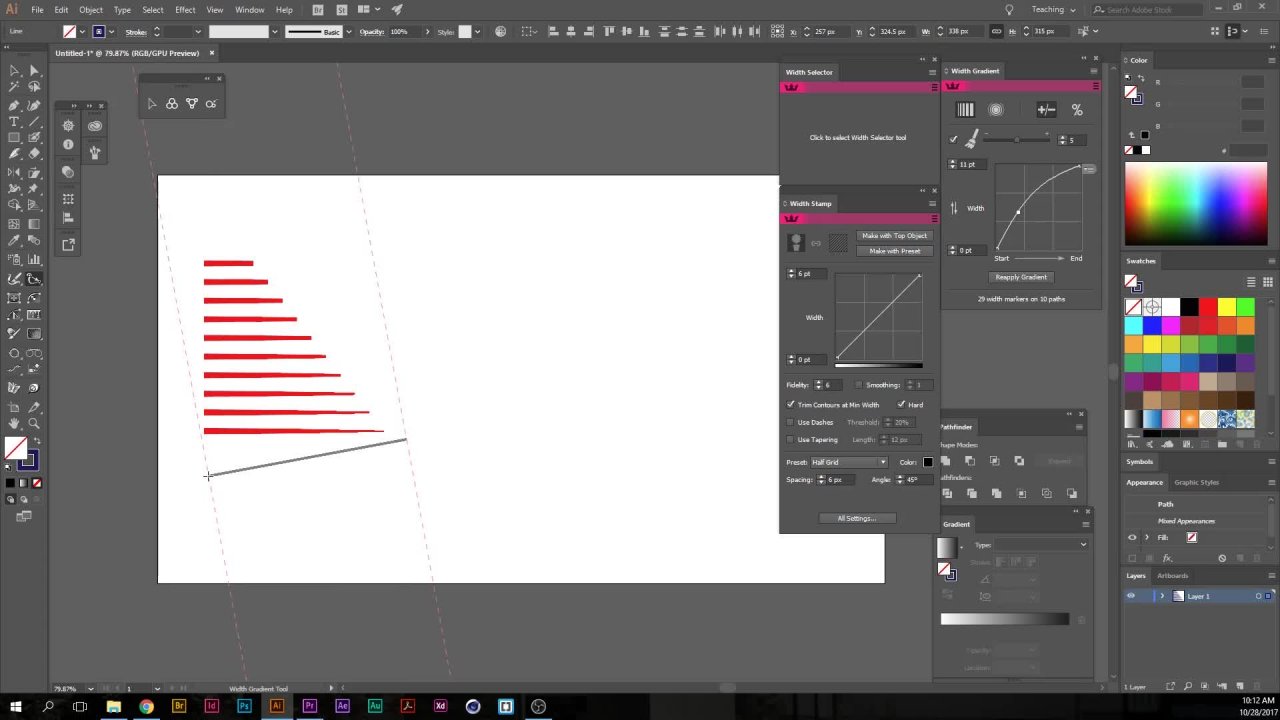This screenshot has height=720, width=1280.
Task: Open the Effect menu
Action: click(x=185, y=10)
